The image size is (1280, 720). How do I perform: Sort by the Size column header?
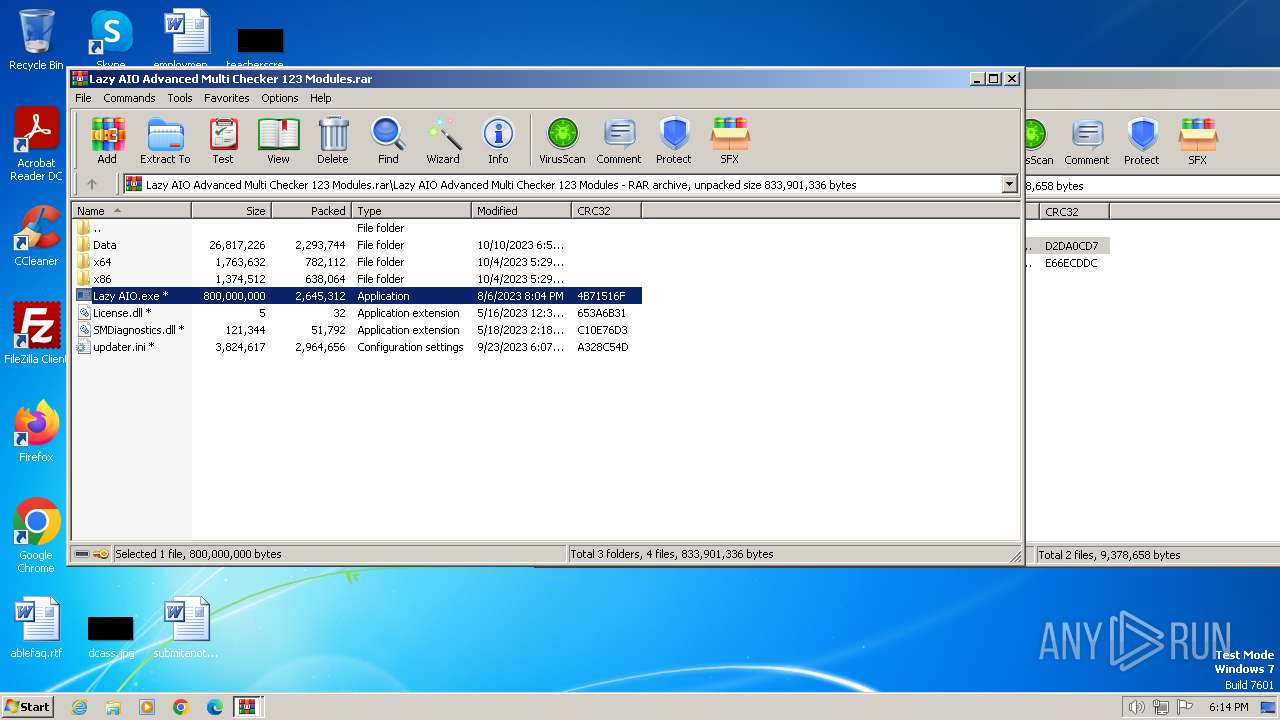pos(231,211)
